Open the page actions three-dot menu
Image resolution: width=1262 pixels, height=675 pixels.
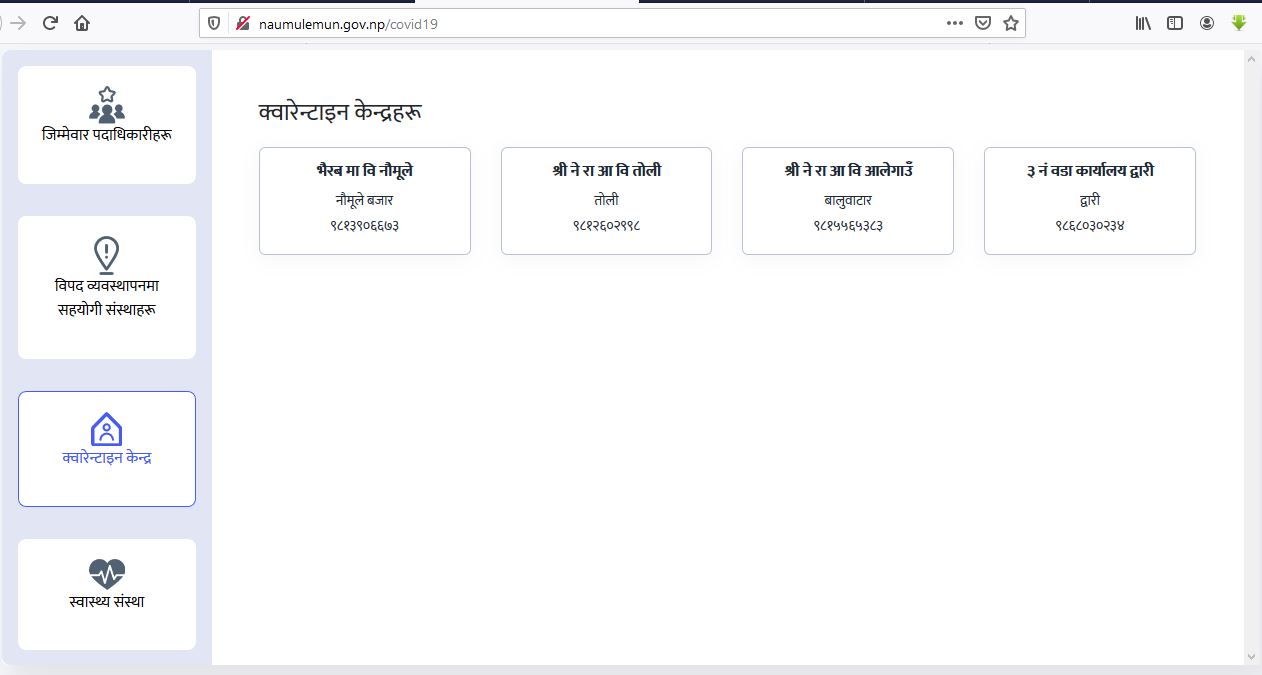tap(955, 23)
